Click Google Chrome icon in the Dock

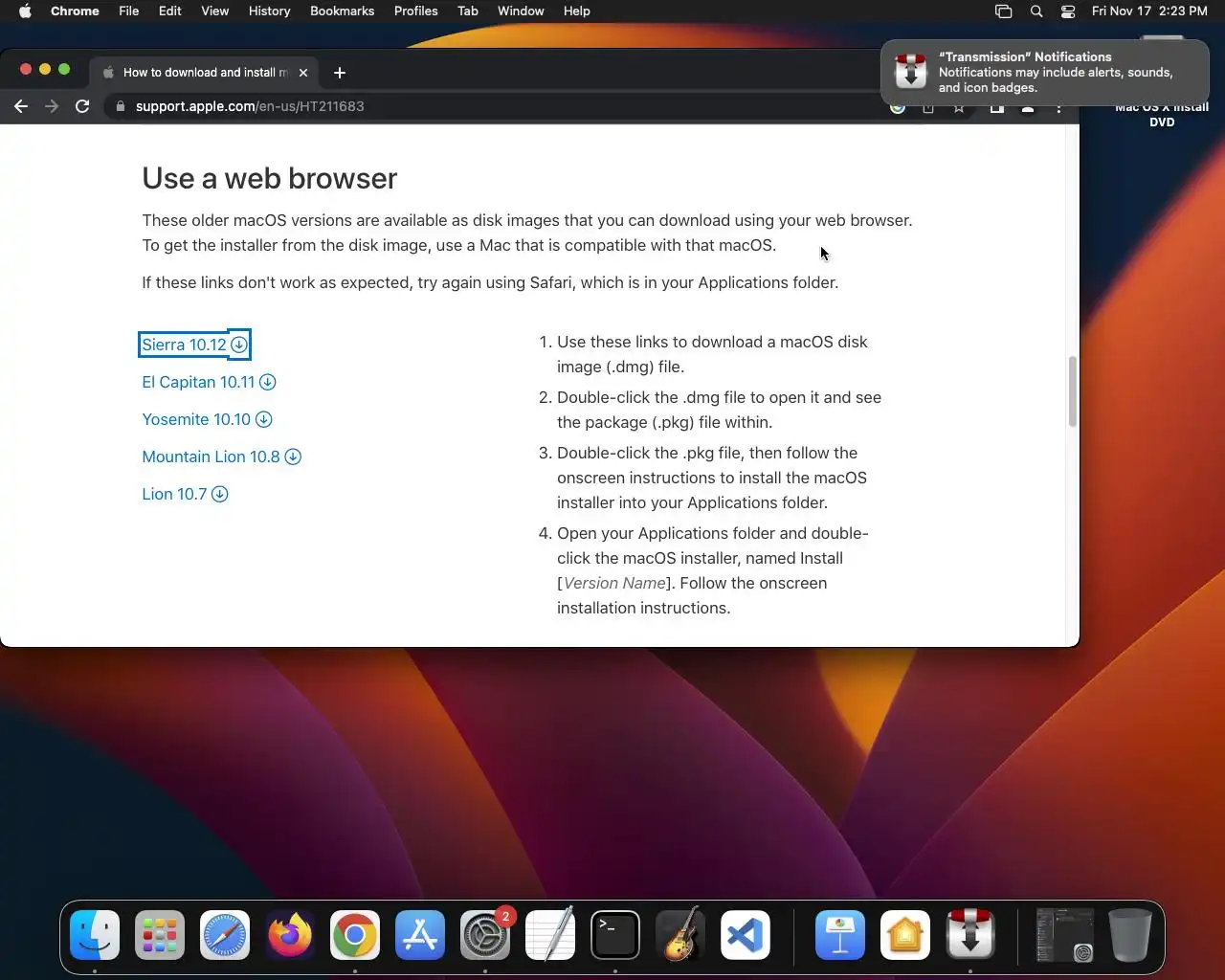click(x=355, y=935)
